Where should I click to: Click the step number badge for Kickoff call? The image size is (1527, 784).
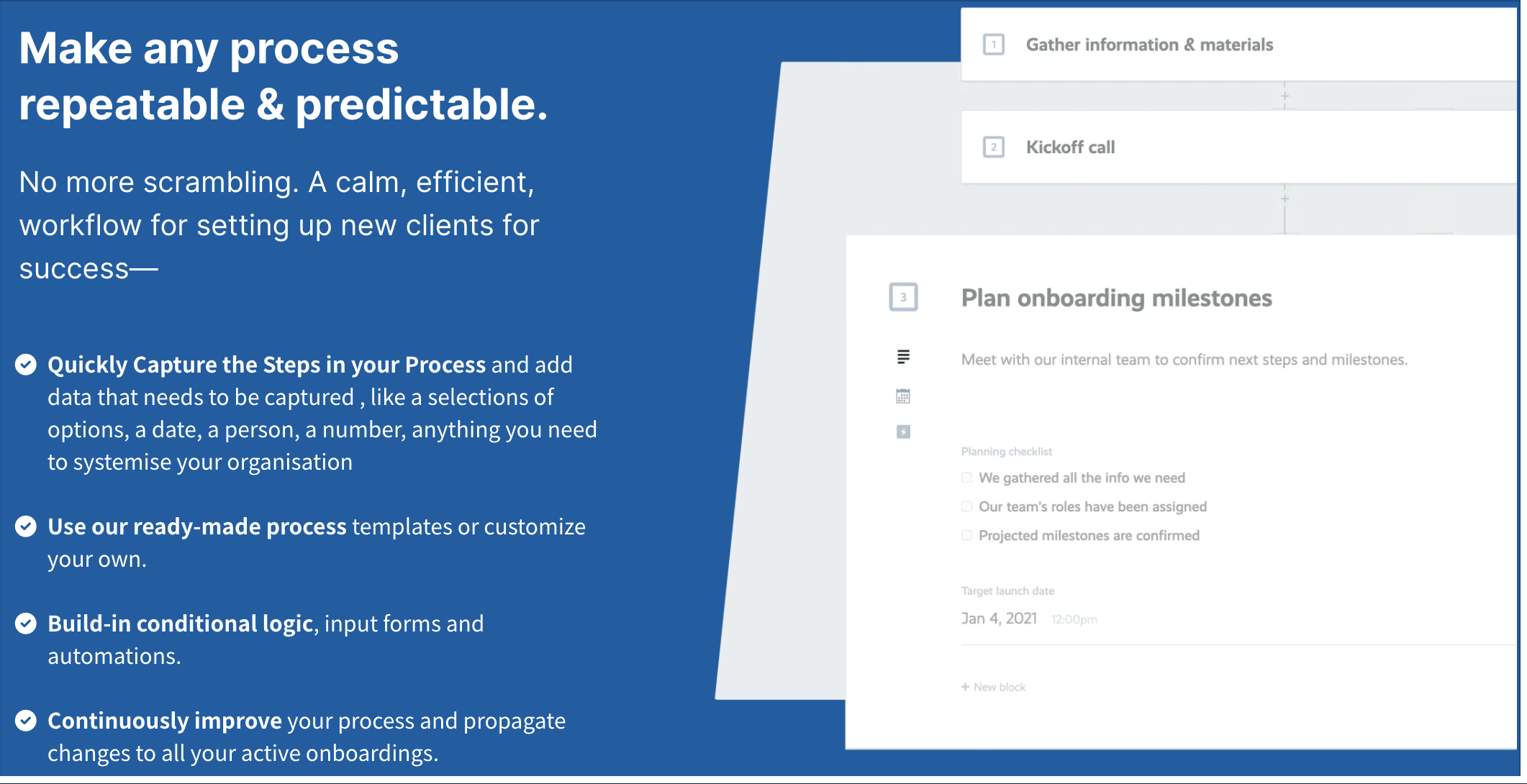(994, 146)
